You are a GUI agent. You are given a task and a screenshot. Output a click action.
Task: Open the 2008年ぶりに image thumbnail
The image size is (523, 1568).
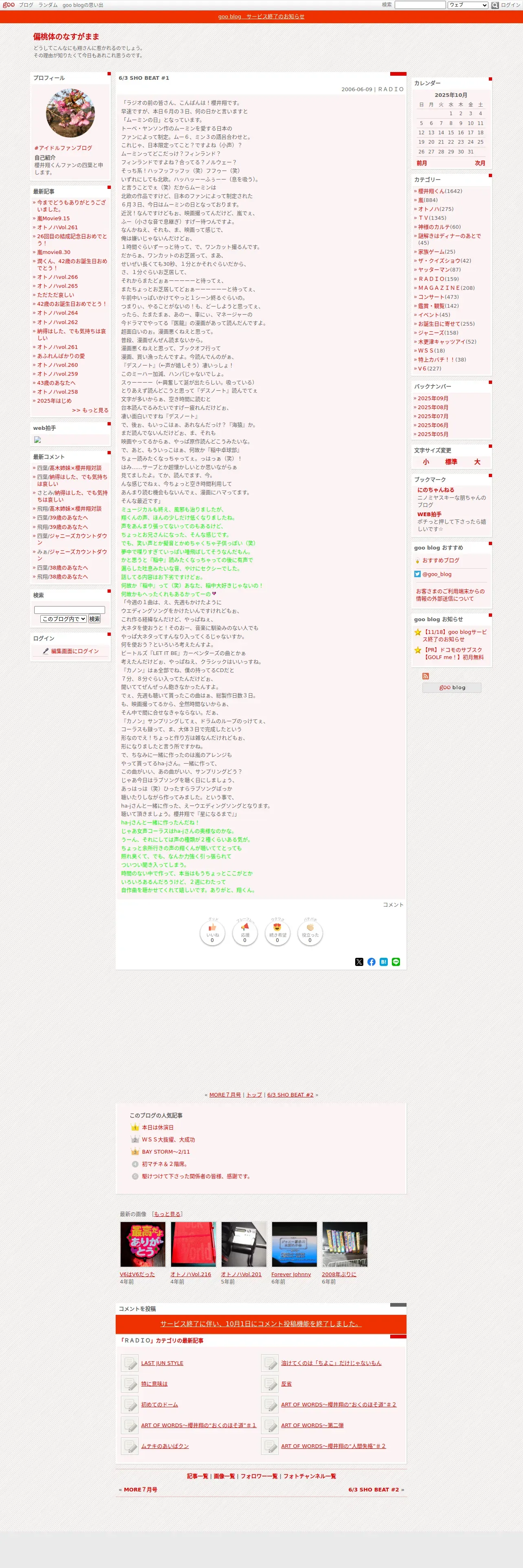pos(345,1244)
